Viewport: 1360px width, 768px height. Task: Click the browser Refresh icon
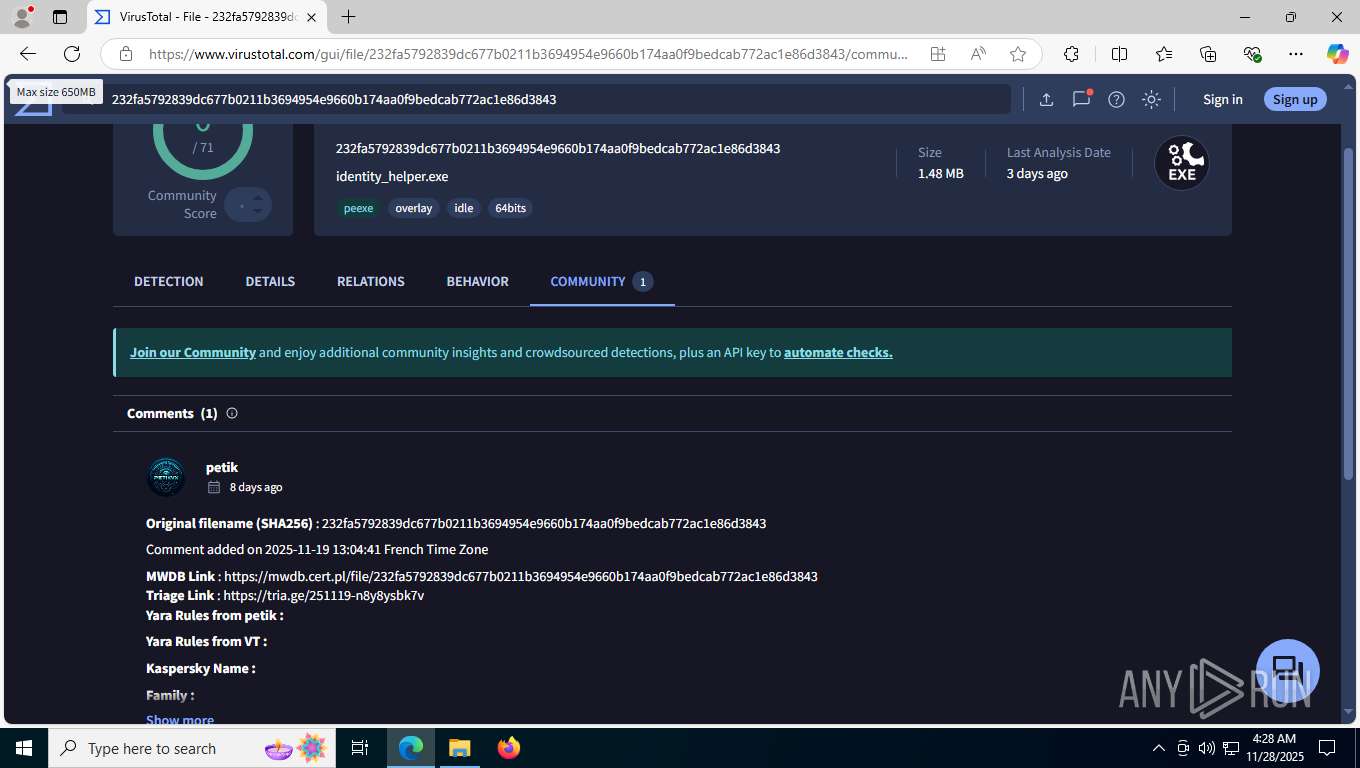(72, 54)
